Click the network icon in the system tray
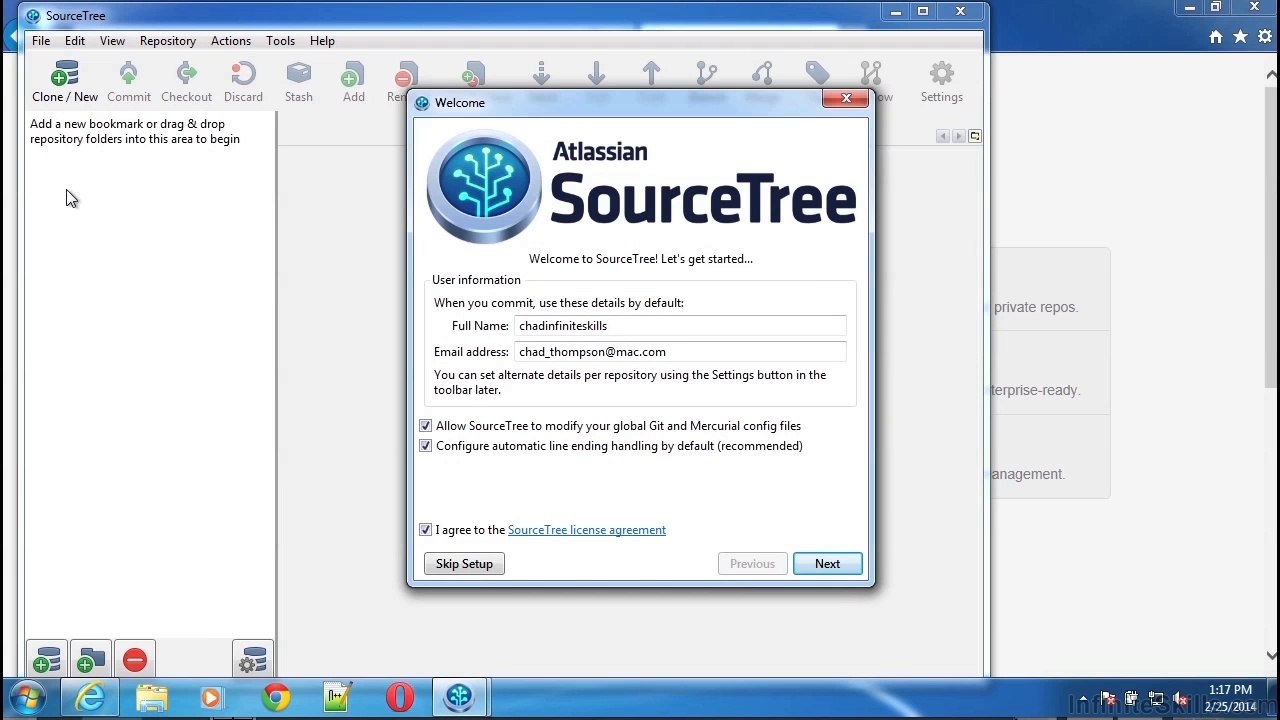This screenshot has width=1280, height=720. (x=1155, y=699)
